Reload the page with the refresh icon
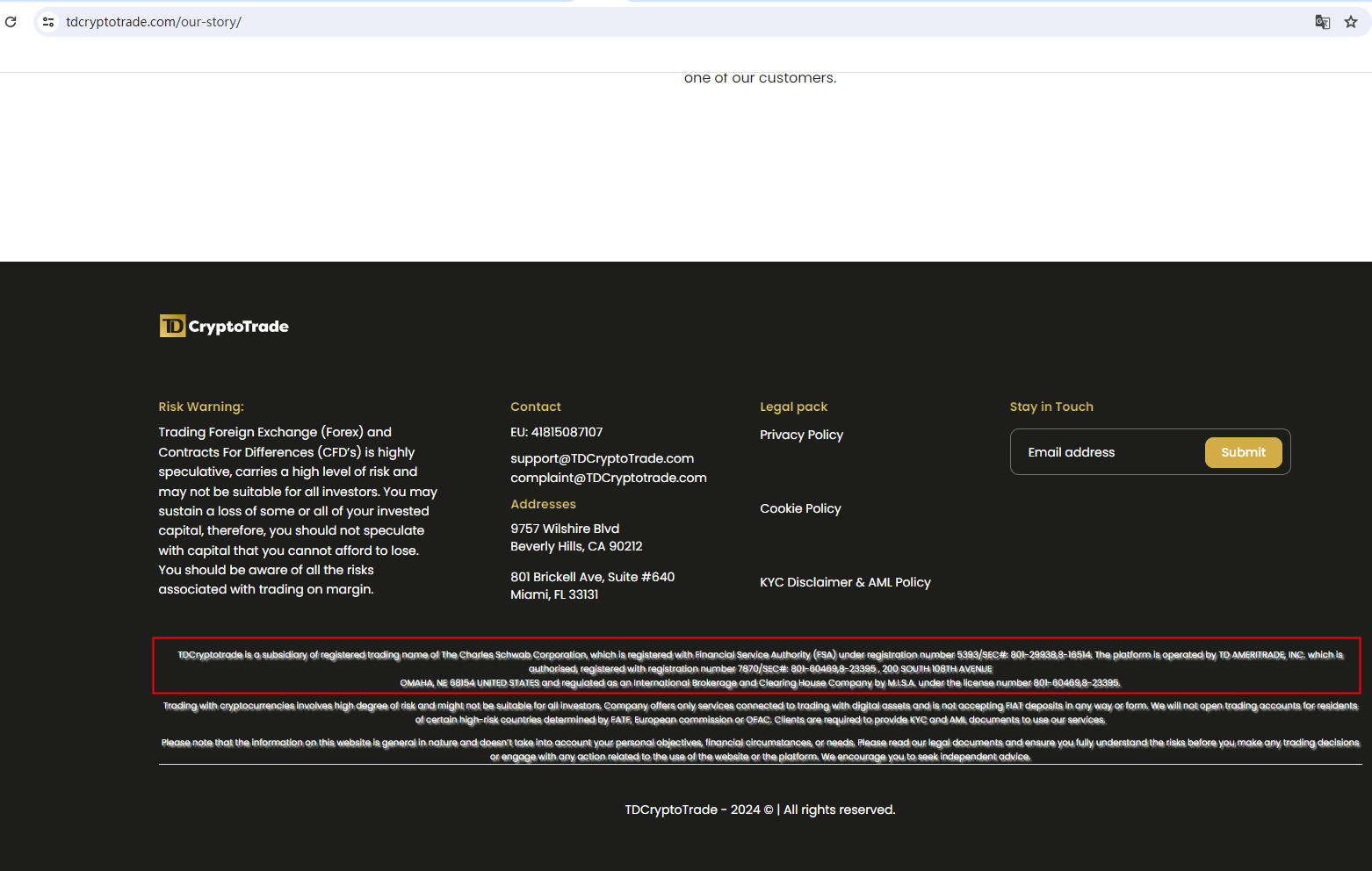Viewport: 1372px width, 871px height. click(11, 22)
